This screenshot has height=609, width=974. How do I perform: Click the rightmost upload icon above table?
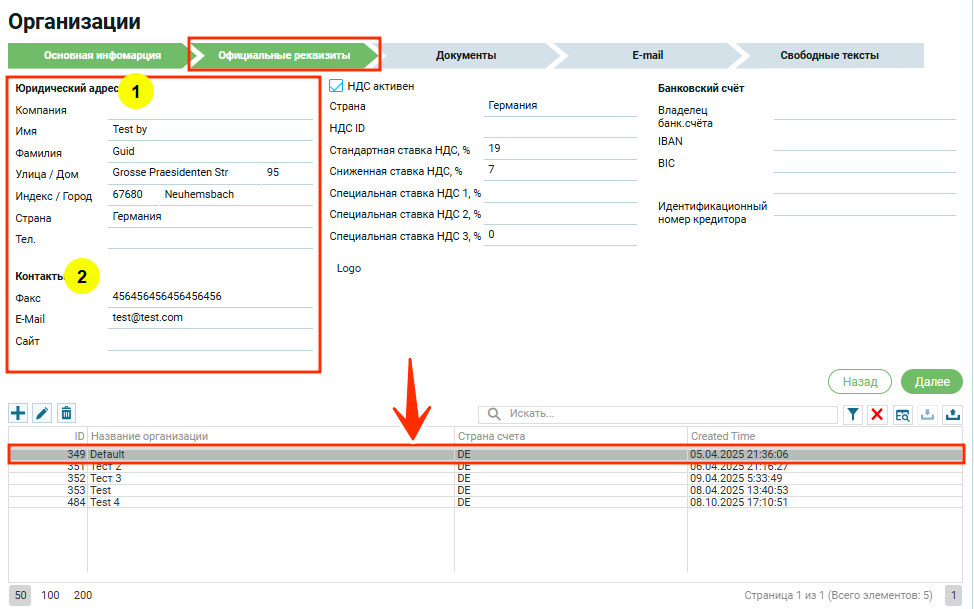pos(952,415)
